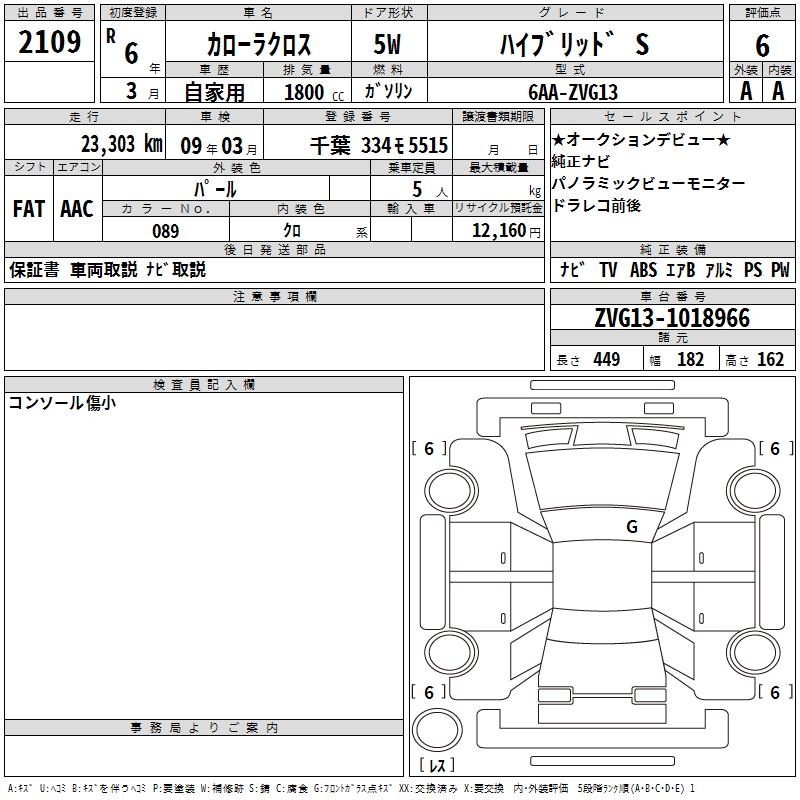Select car name カローラクロス
Image resolution: width=800 pixels, height=800 pixels.
[259, 44]
